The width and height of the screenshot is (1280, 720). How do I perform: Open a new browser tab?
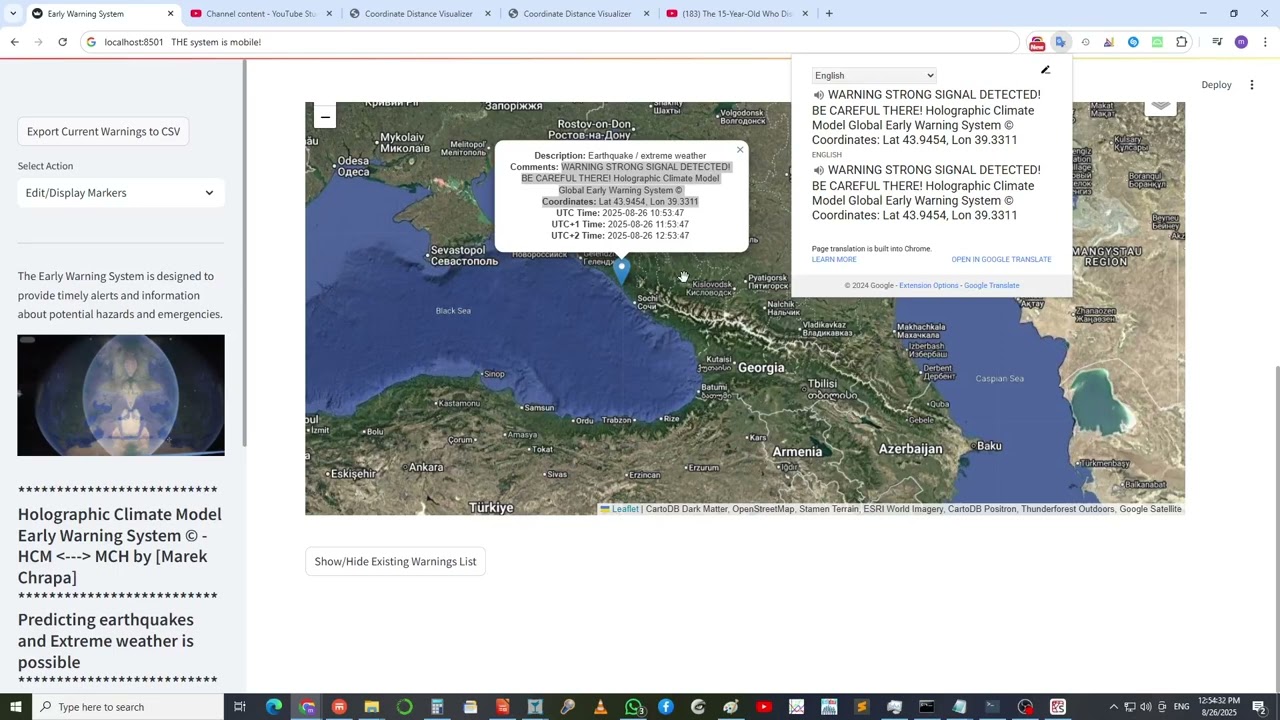829,14
